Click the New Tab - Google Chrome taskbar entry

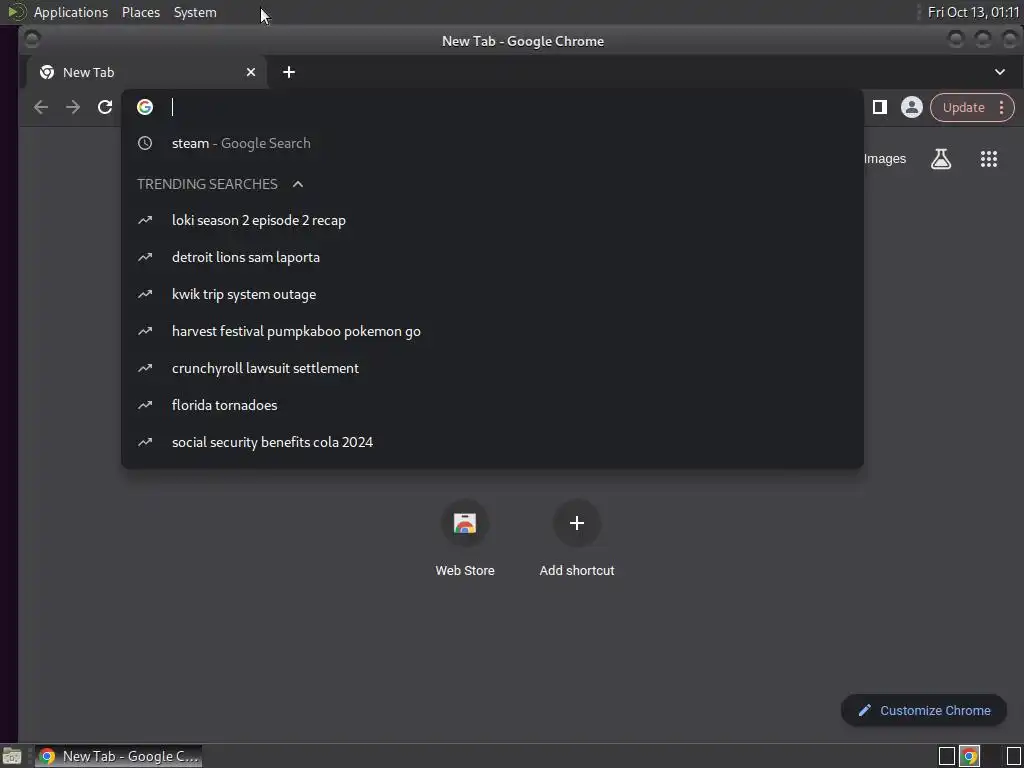point(118,756)
